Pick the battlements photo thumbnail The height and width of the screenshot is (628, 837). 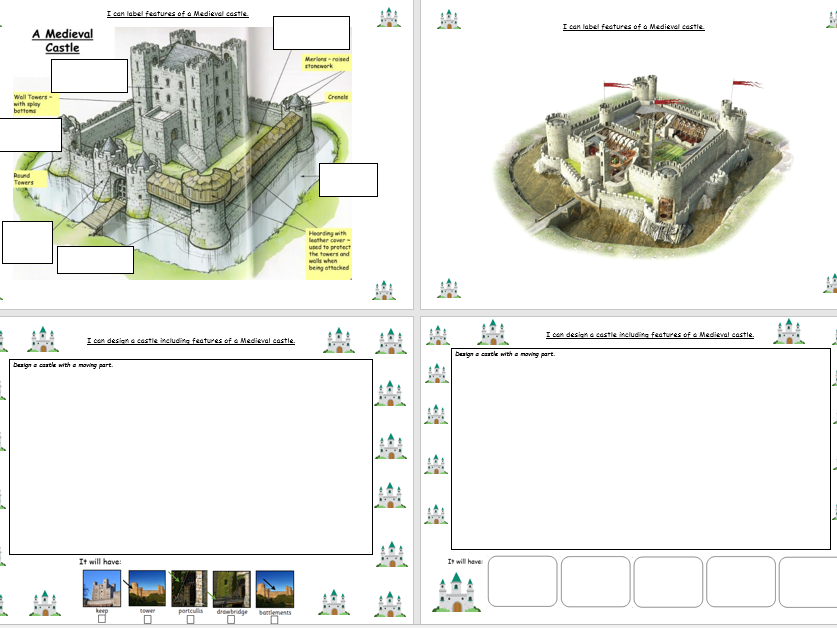coord(275,589)
